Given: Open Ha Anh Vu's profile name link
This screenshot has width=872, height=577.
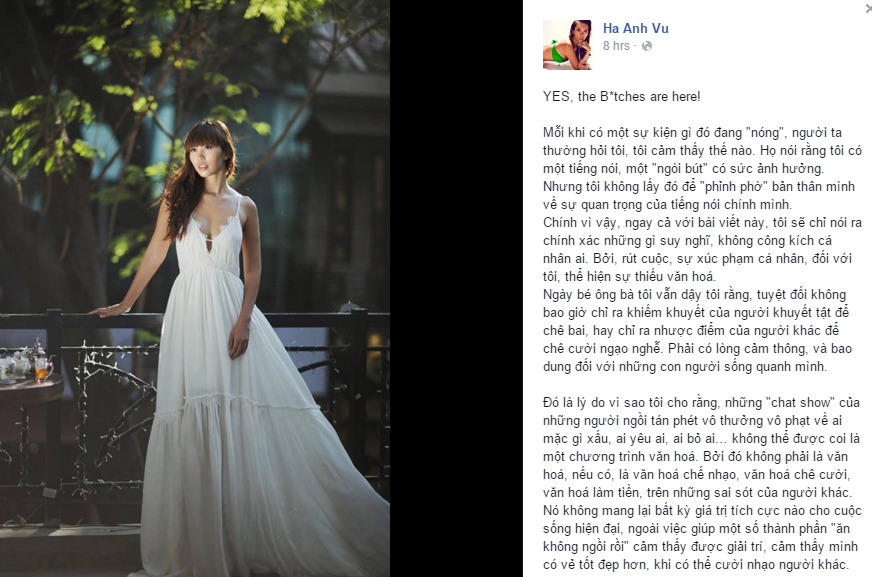Looking at the screenshot, I should [x=636, y=28].
